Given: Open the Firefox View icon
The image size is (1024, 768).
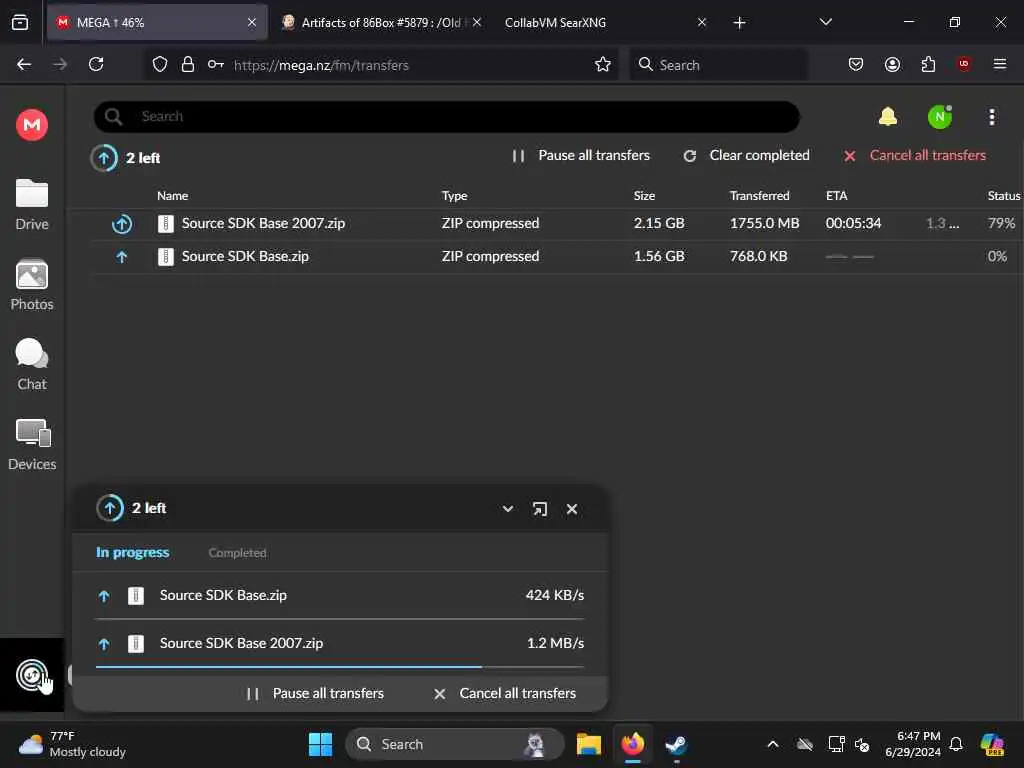Looking at the screenshot, I should coord(20,22).
